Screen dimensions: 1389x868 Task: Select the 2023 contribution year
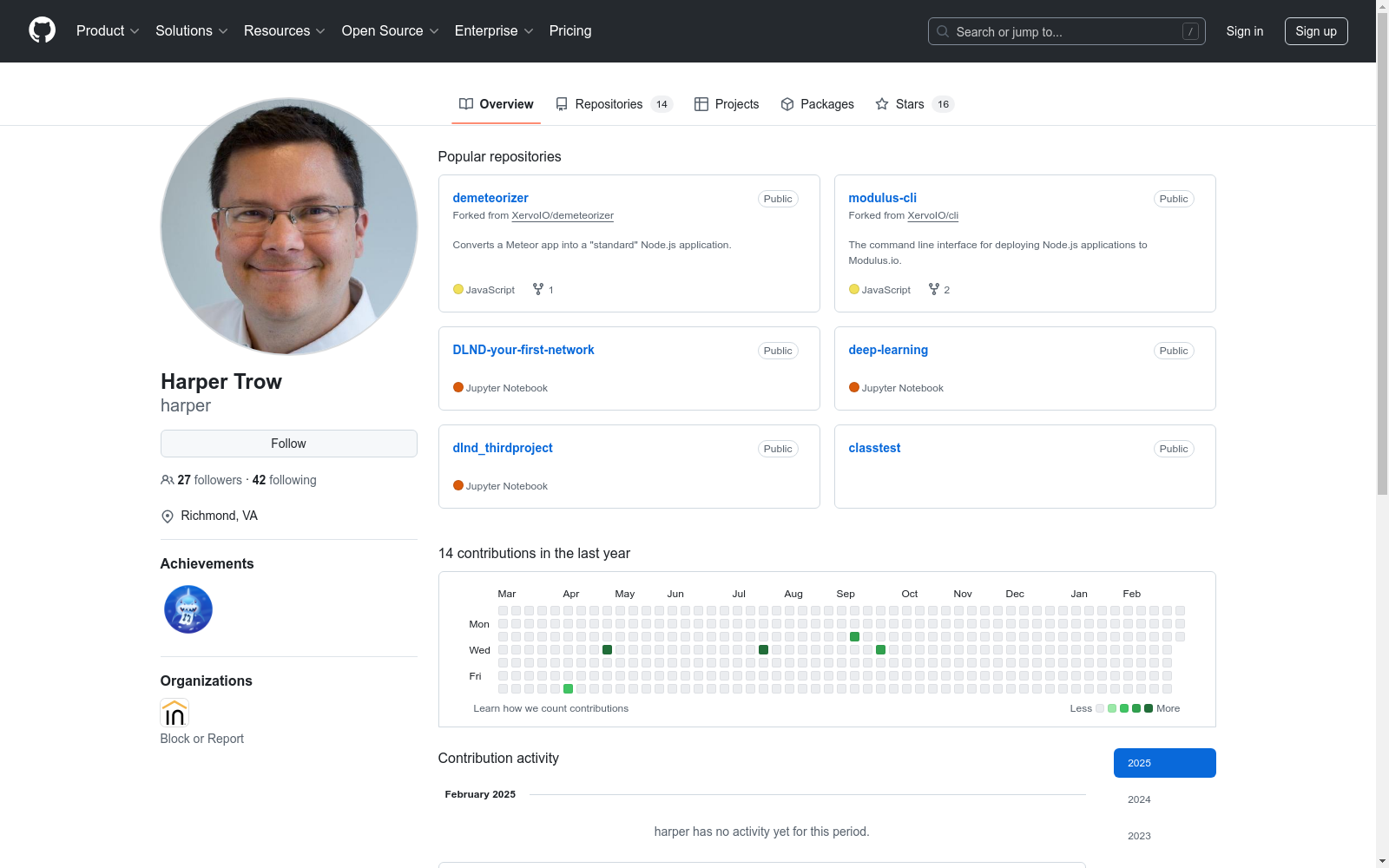[x=1165, y=836]
